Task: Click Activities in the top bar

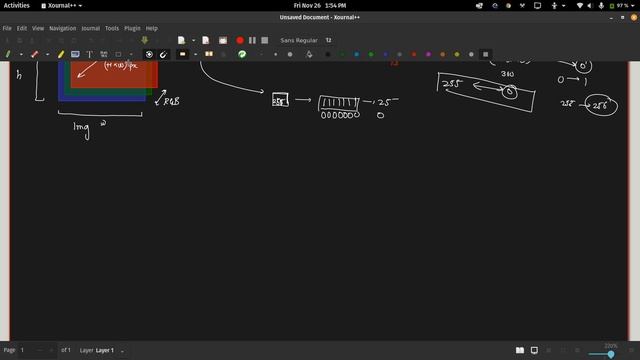Action: coord(17,6)
